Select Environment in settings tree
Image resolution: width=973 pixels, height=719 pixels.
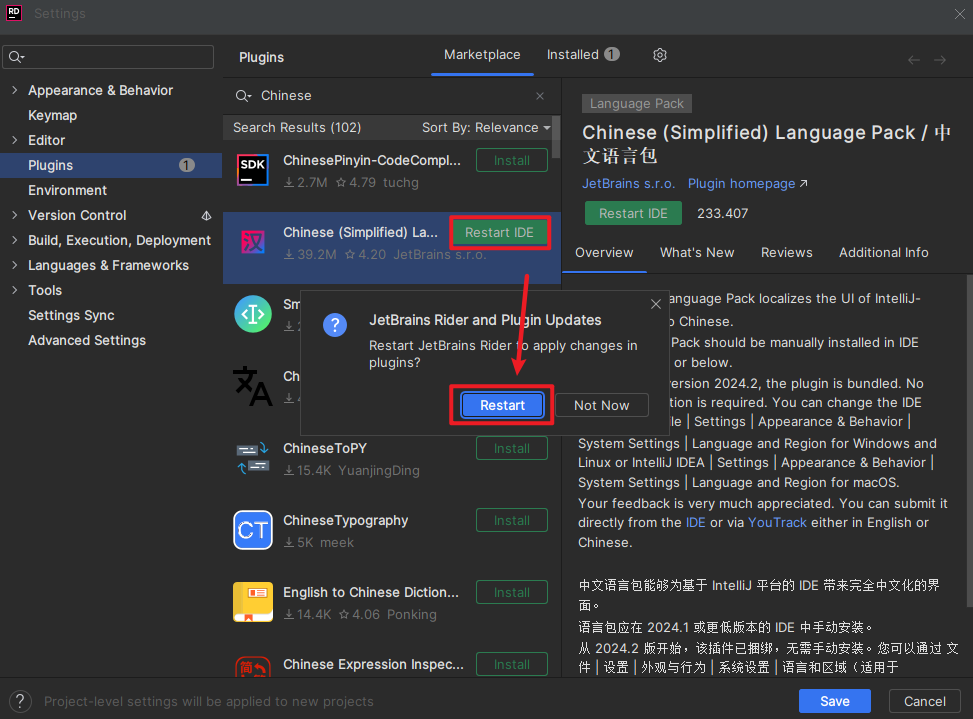click(68, 190)
